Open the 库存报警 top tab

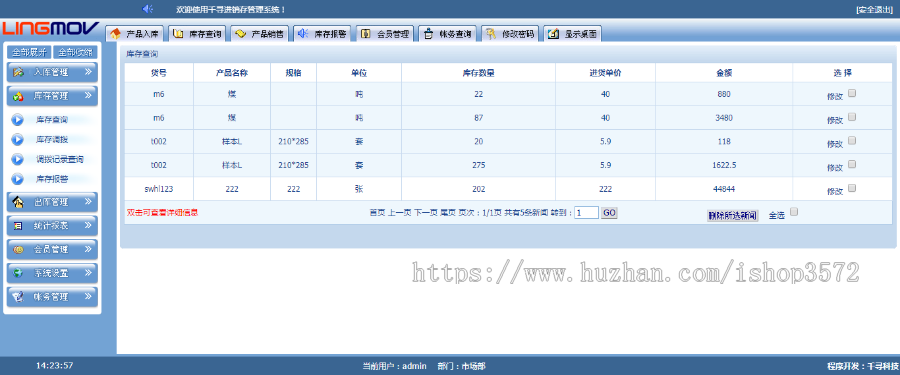323,34
